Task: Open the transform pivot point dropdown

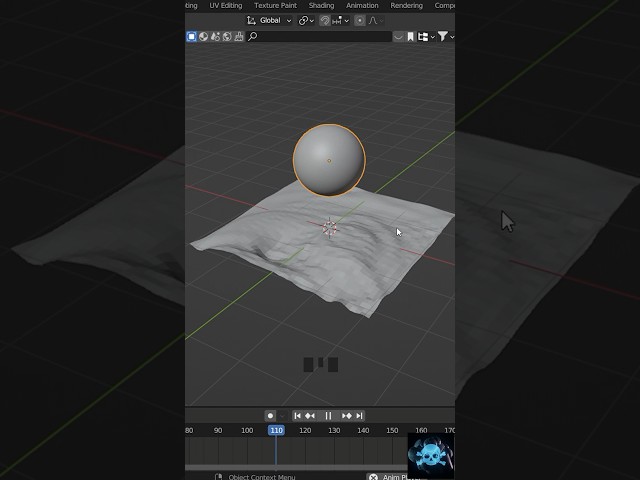Action: click(306, 20)
